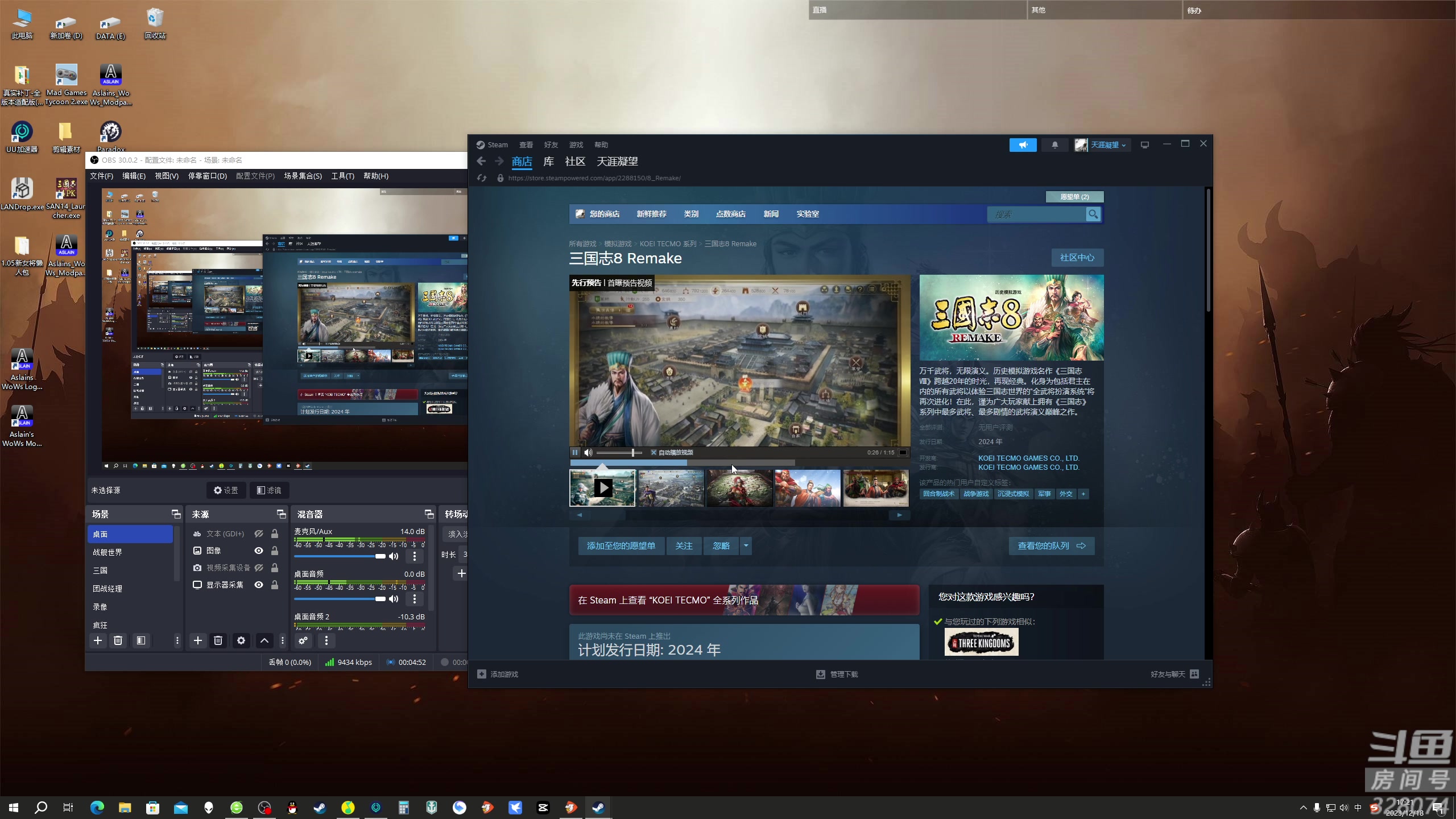Expand the 忽略 dropdown arrow

(746, 546)
